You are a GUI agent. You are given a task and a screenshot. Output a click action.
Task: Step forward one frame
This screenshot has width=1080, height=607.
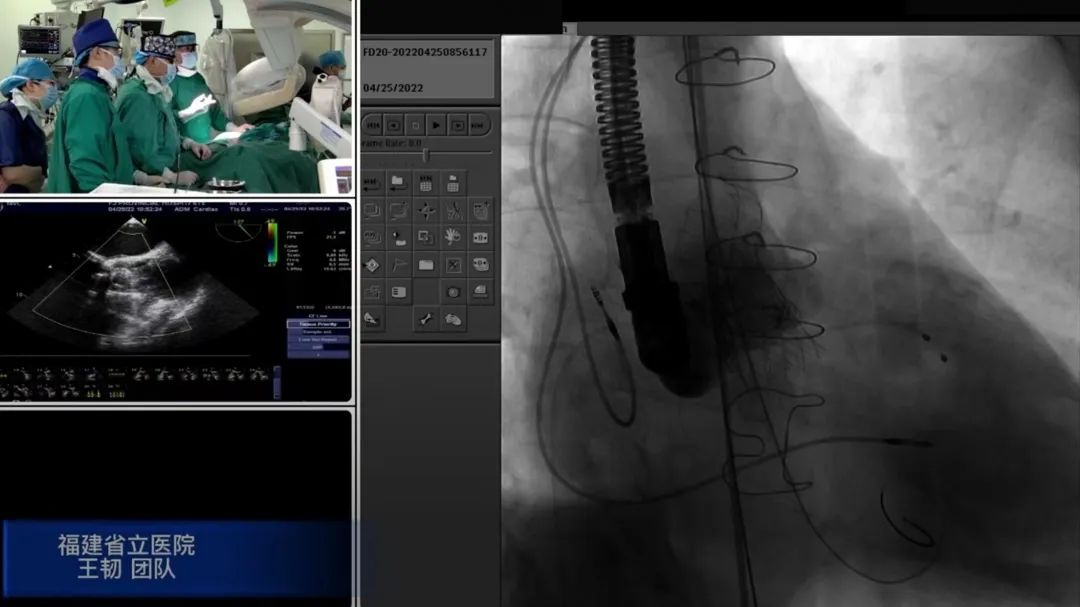tap(457, 125)
